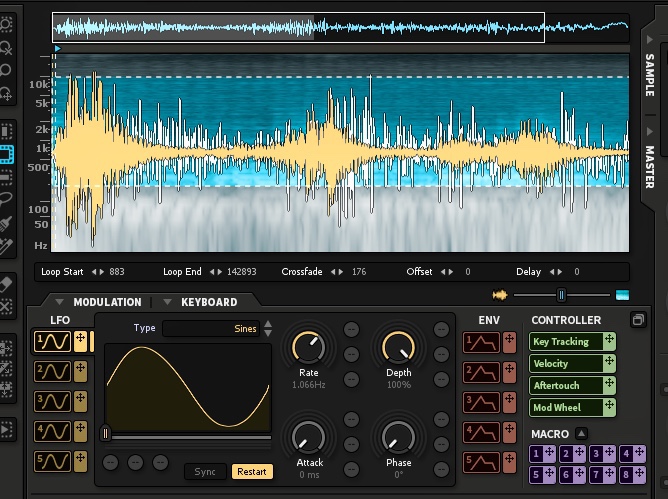Expand the MACRO section arrow
Image resolution: width=668 pixels, height=499 pixels.
pyautogui.click(x=581, y=434)
